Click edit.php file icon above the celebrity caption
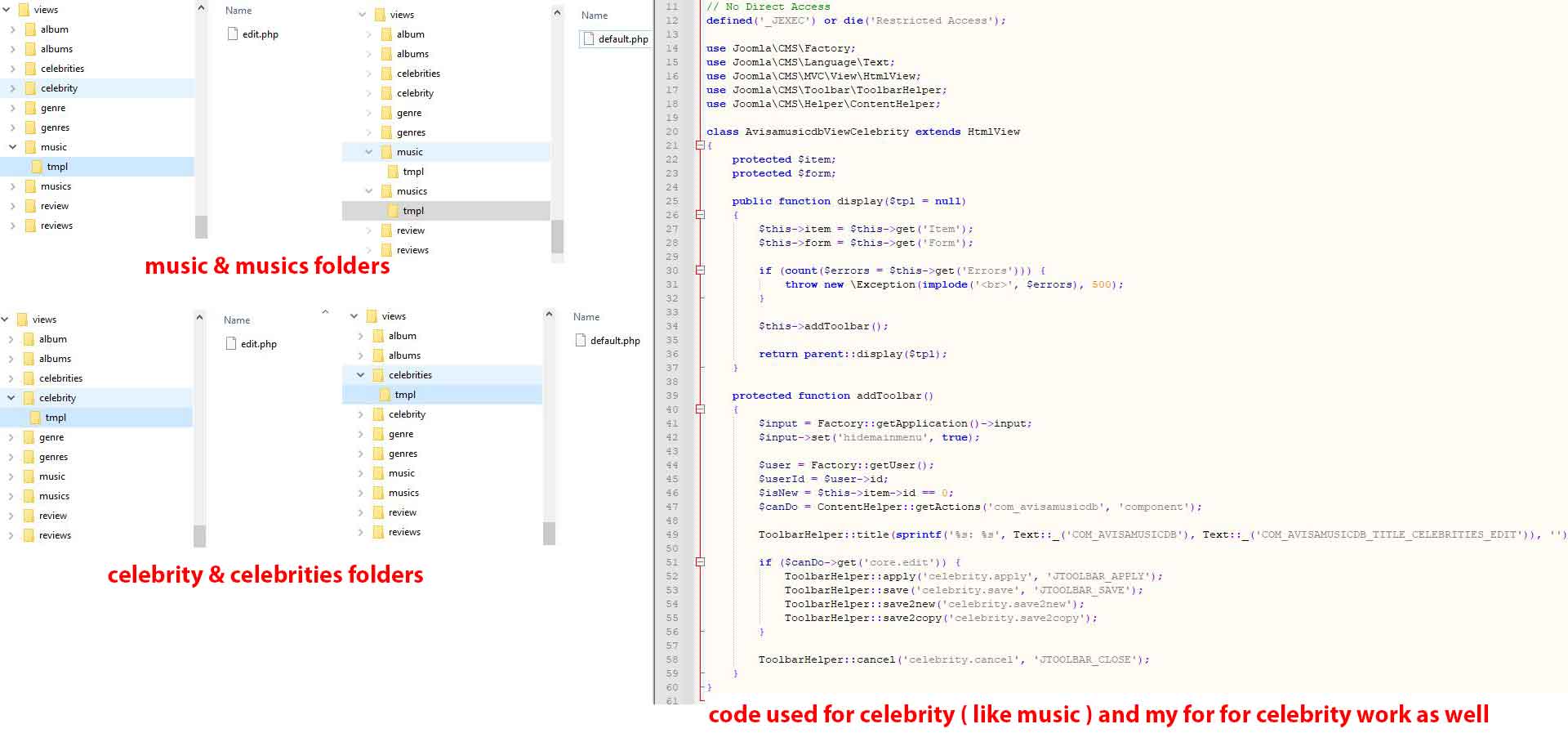The image size is (1568, 751). 231,344
